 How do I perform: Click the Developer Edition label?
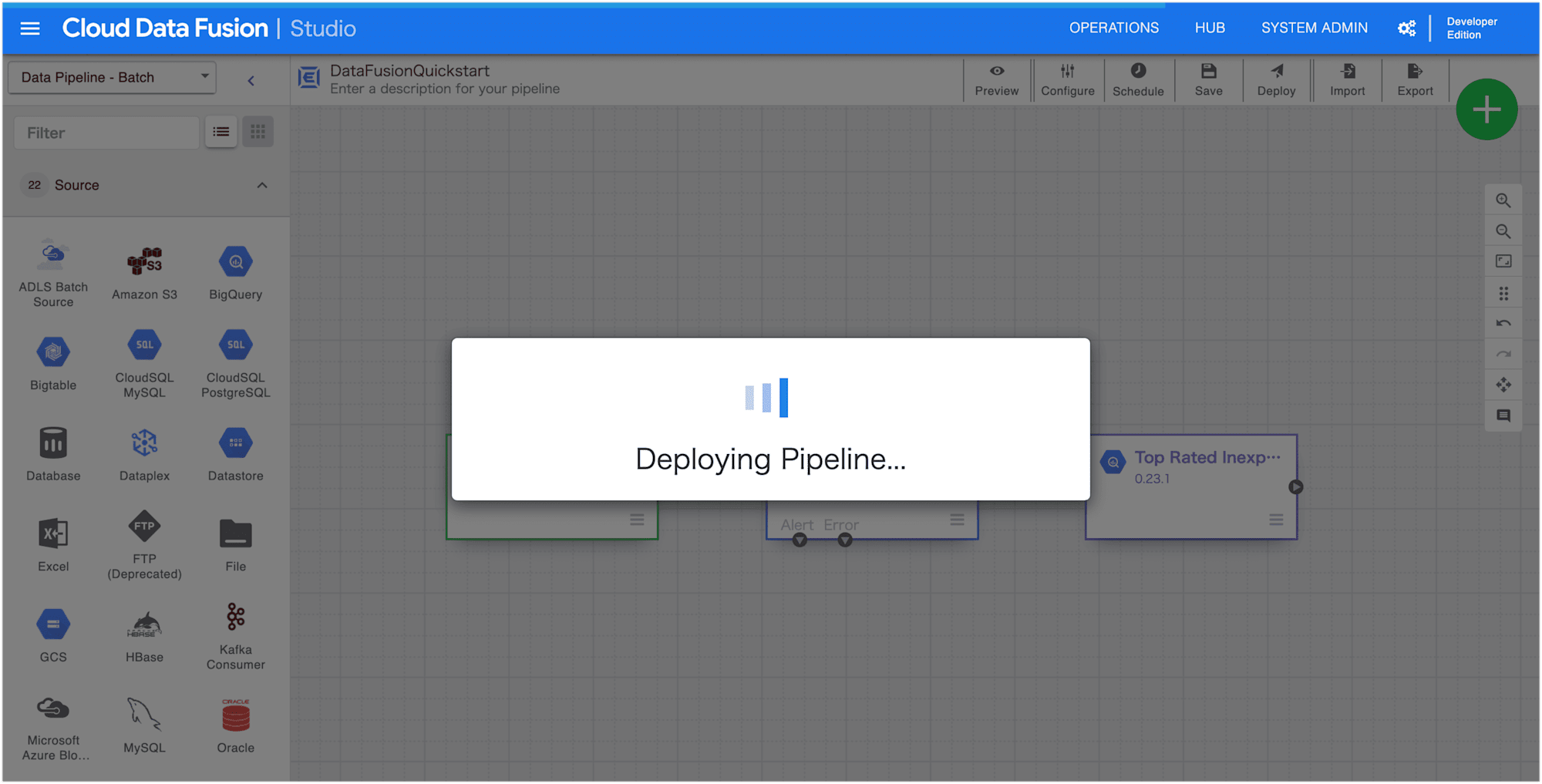click(x=1471, y=28)
